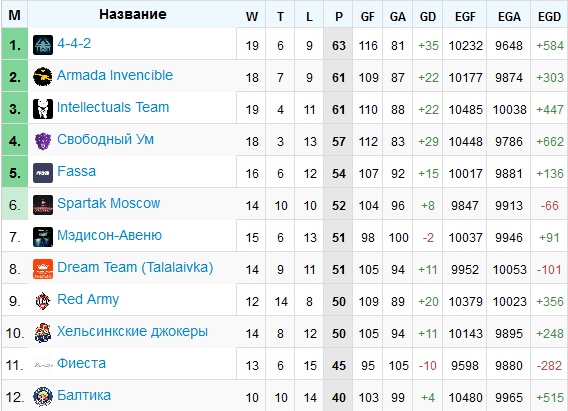Open the Фиеста team link
This screenshot has height=411, width=568.
point(82,363)
